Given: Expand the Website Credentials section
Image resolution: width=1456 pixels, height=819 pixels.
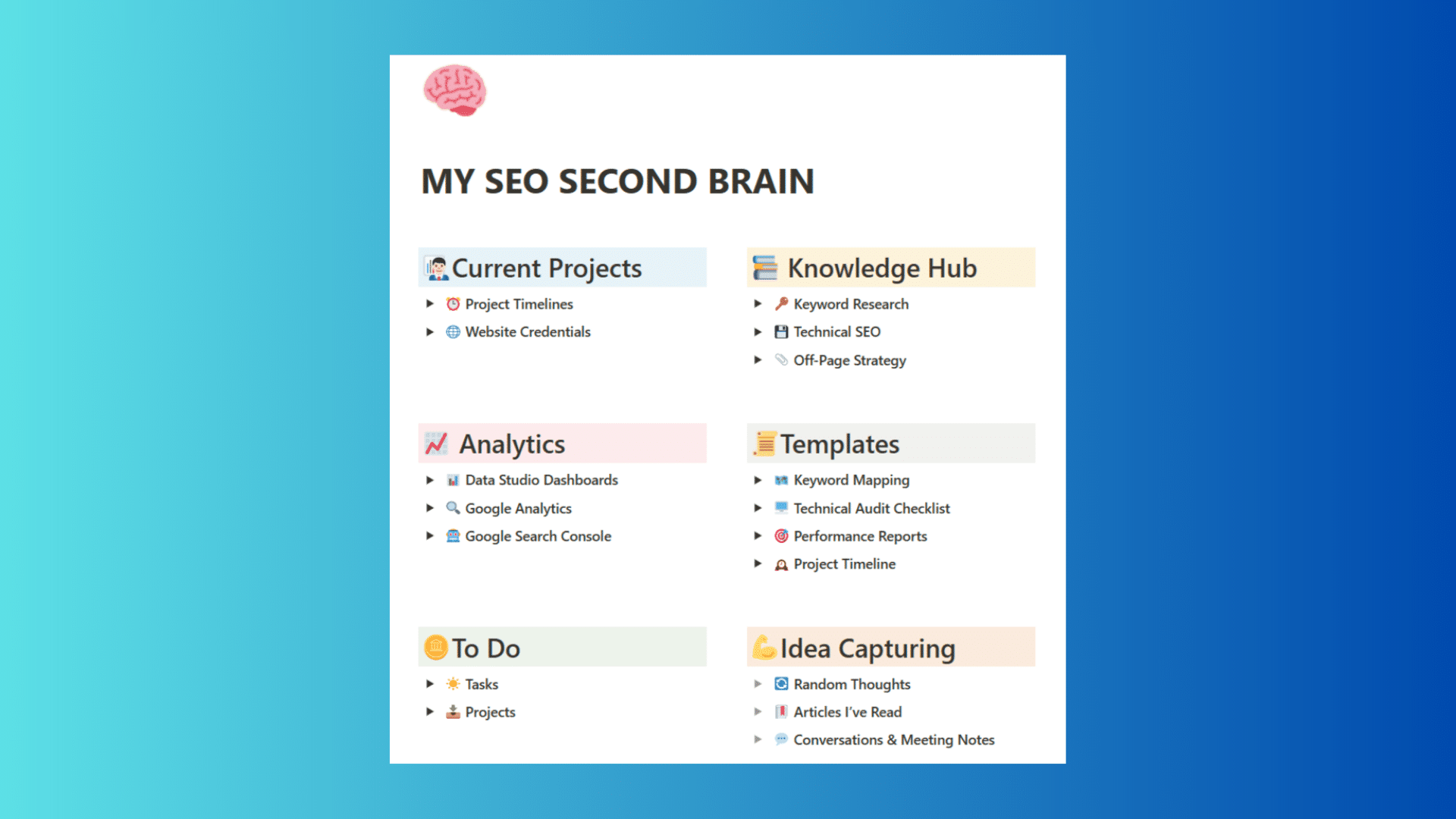Looking at the screenshot, I should (431, 332).
